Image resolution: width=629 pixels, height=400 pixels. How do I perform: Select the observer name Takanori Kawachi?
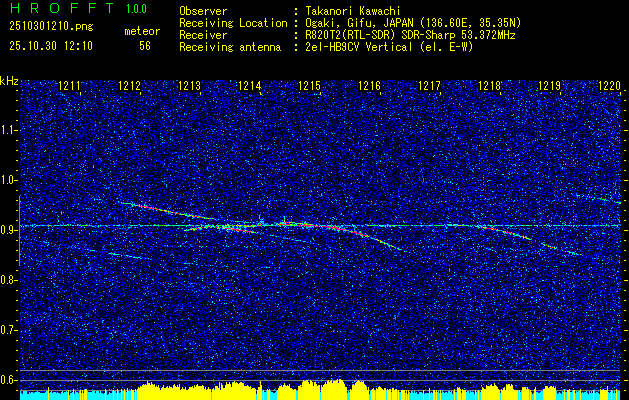351,11
